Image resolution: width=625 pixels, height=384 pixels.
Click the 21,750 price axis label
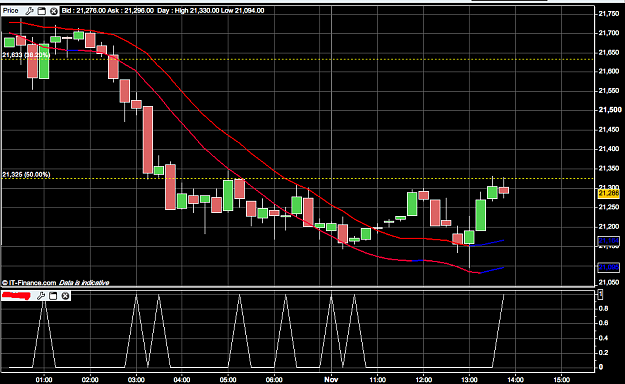coord(609,14)
